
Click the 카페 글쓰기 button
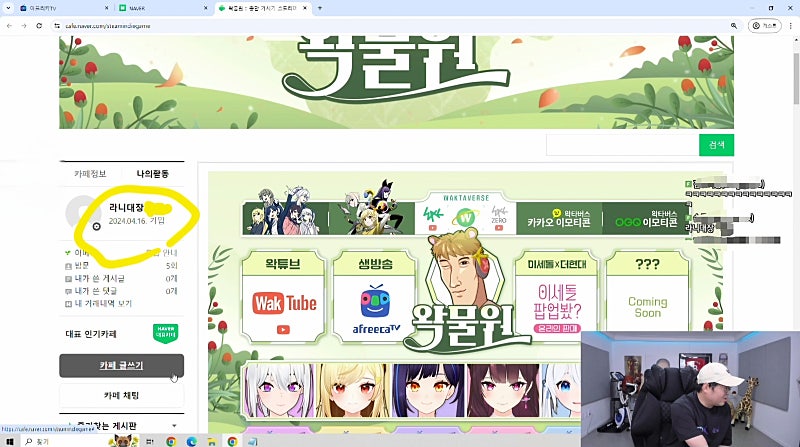pos(121,366)
